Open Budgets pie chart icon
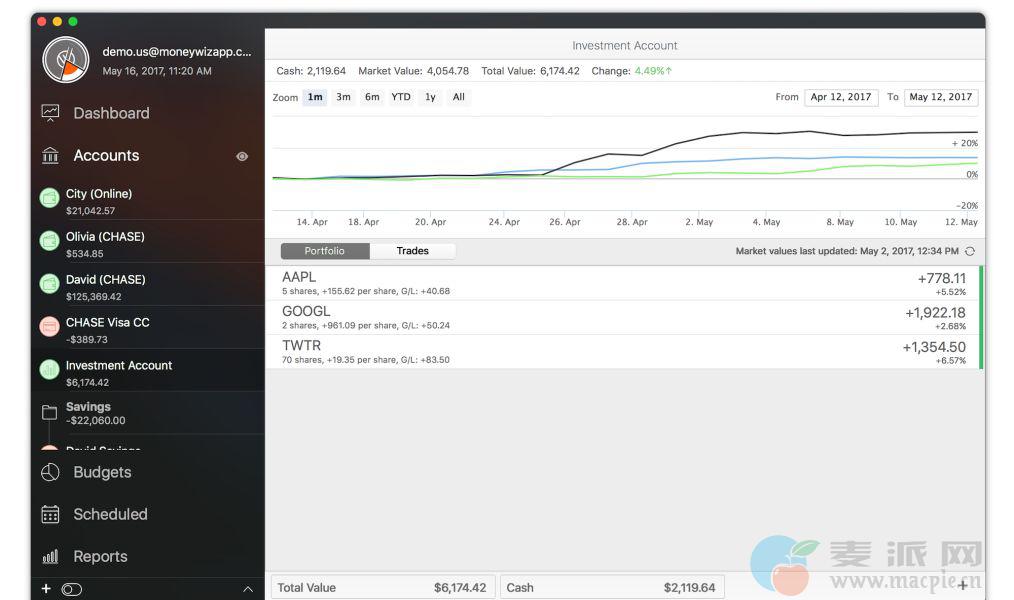 [50, 472]
